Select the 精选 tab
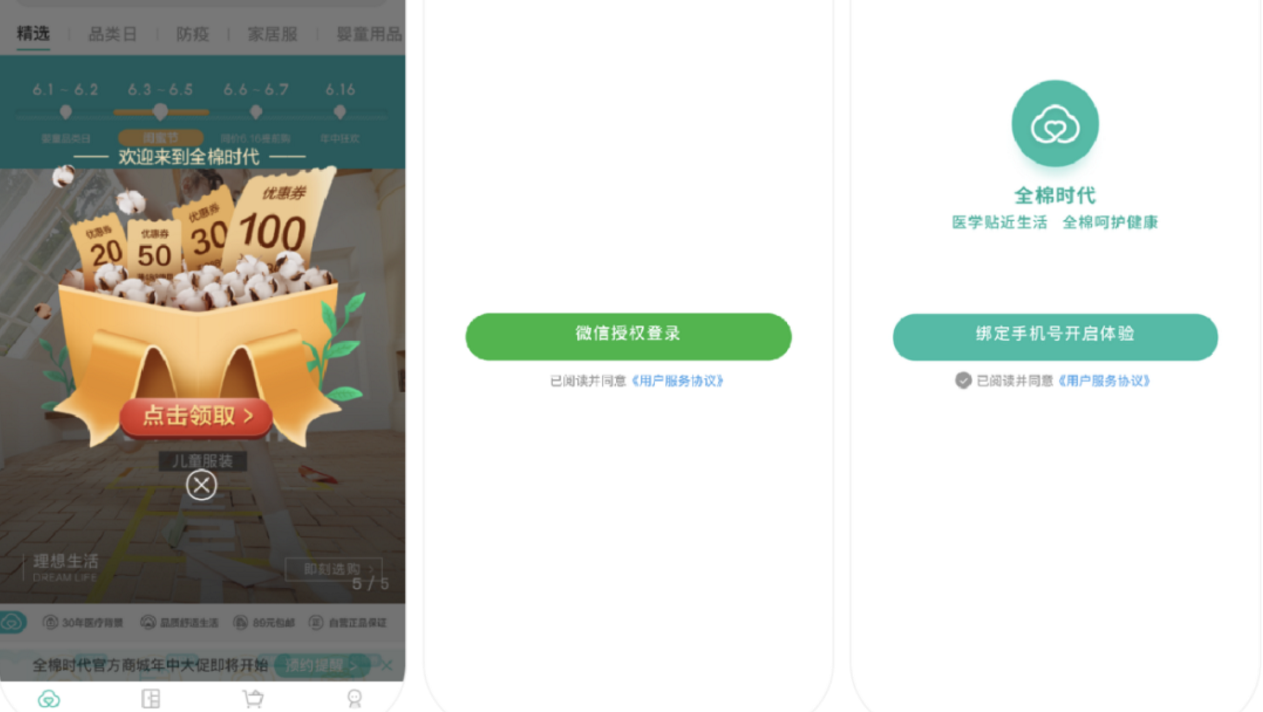 click(x=33, y=33)
